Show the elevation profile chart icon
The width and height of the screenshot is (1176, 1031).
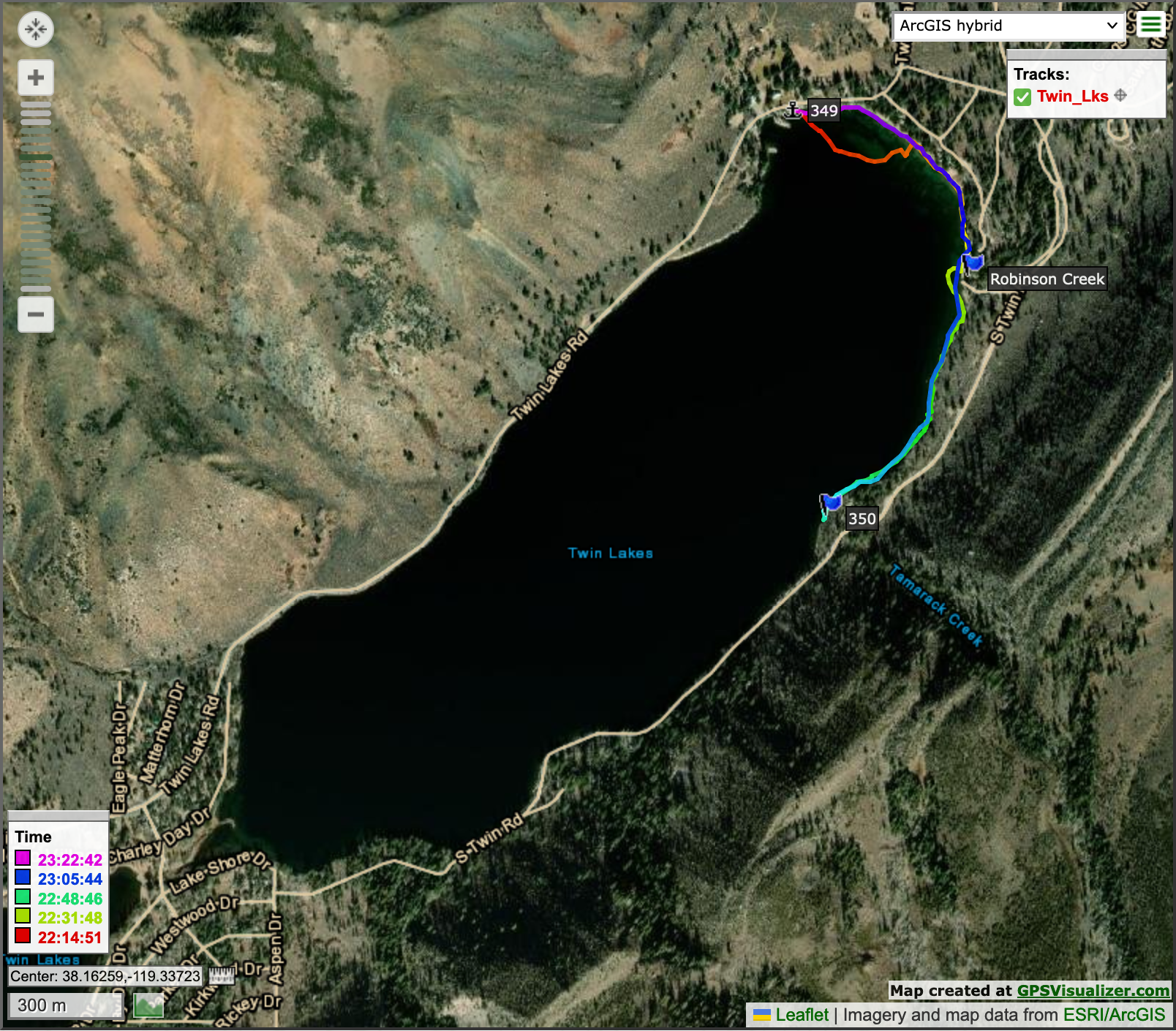148,1005
